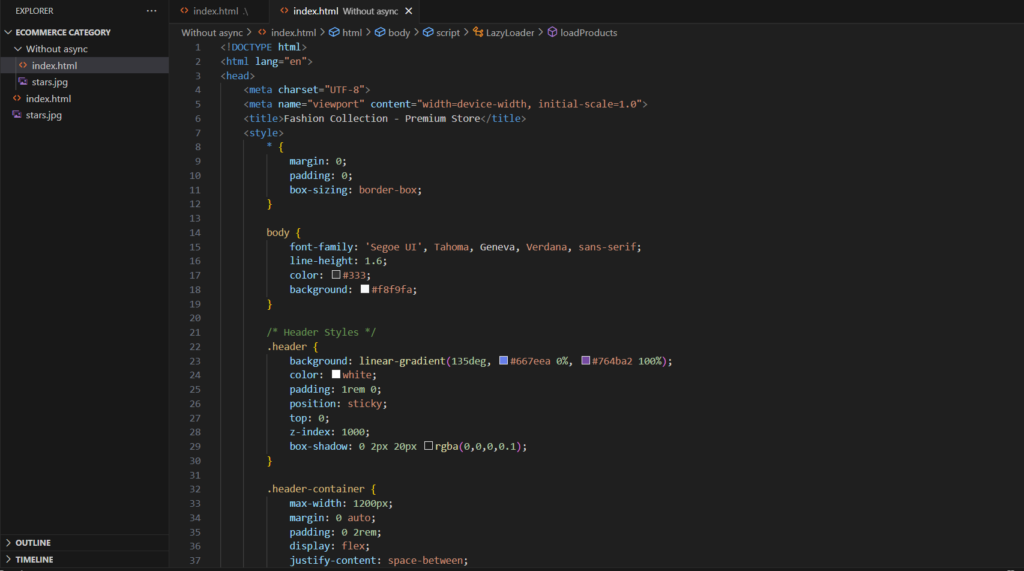Click the HTML file icon on the first editor tab
The width and height of the screenshot is (1024, 571).
184,10
